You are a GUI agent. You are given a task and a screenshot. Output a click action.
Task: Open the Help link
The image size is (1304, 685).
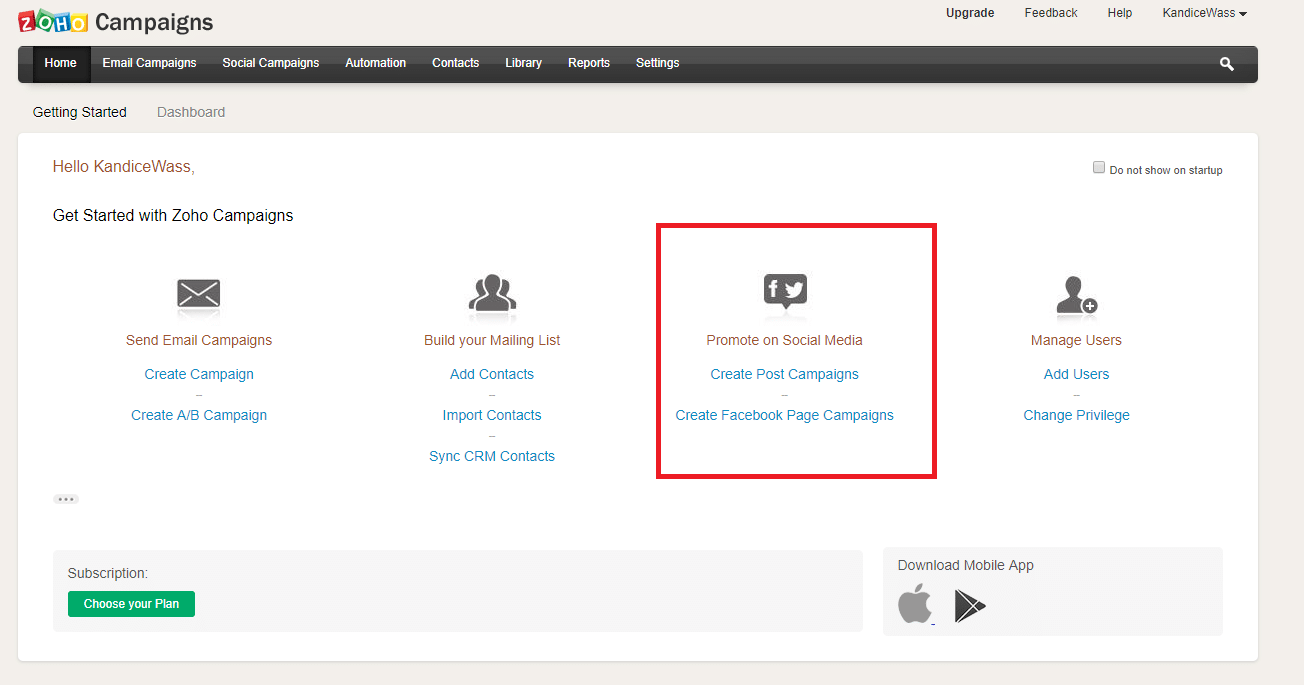[x=1120, y=13]
